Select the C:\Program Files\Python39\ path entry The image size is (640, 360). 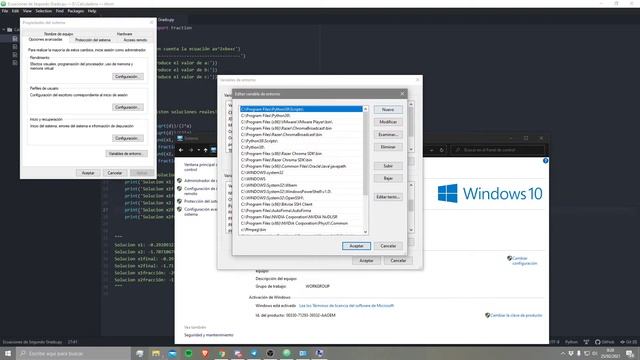tap(301, 116)
